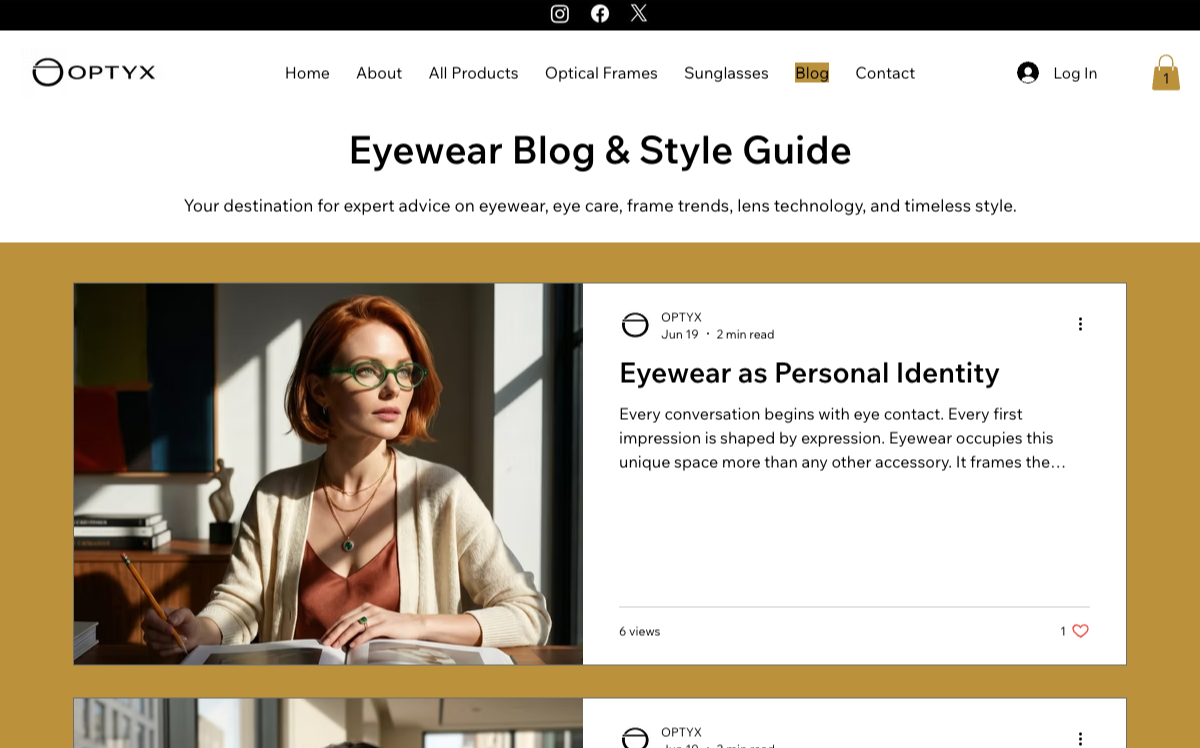Click the '2 min read' label on first post
The height and width of the screenshot is (748, 1200).
point(745,334)
